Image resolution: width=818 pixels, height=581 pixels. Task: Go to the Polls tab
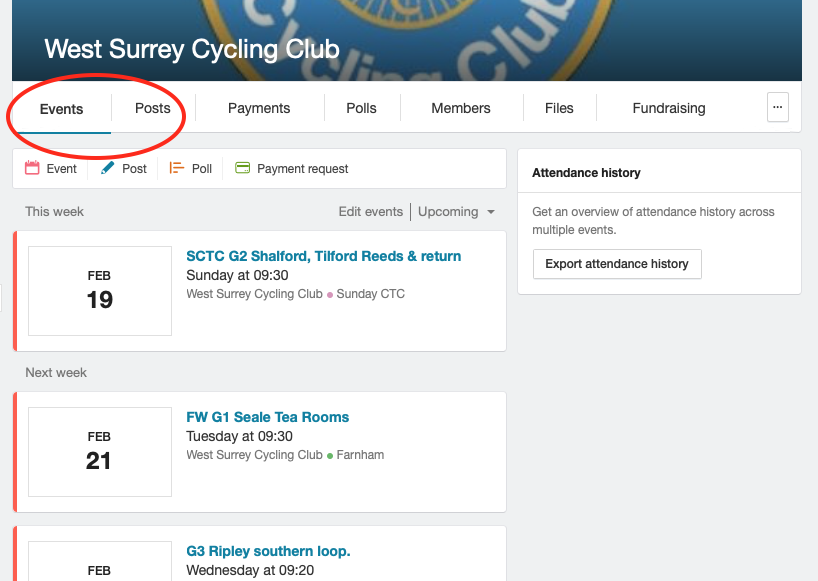pos(362,108)
